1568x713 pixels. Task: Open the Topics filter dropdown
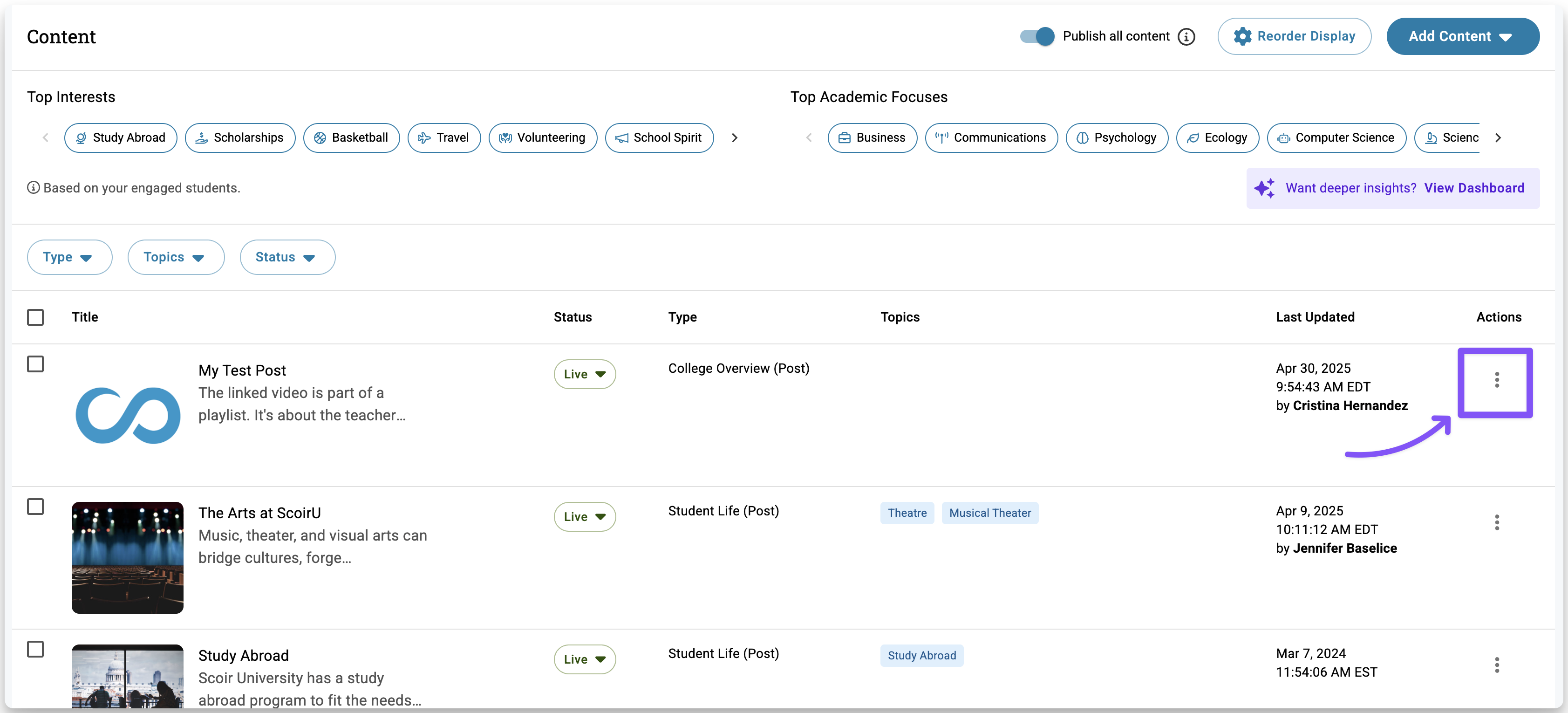pos(175,257)
